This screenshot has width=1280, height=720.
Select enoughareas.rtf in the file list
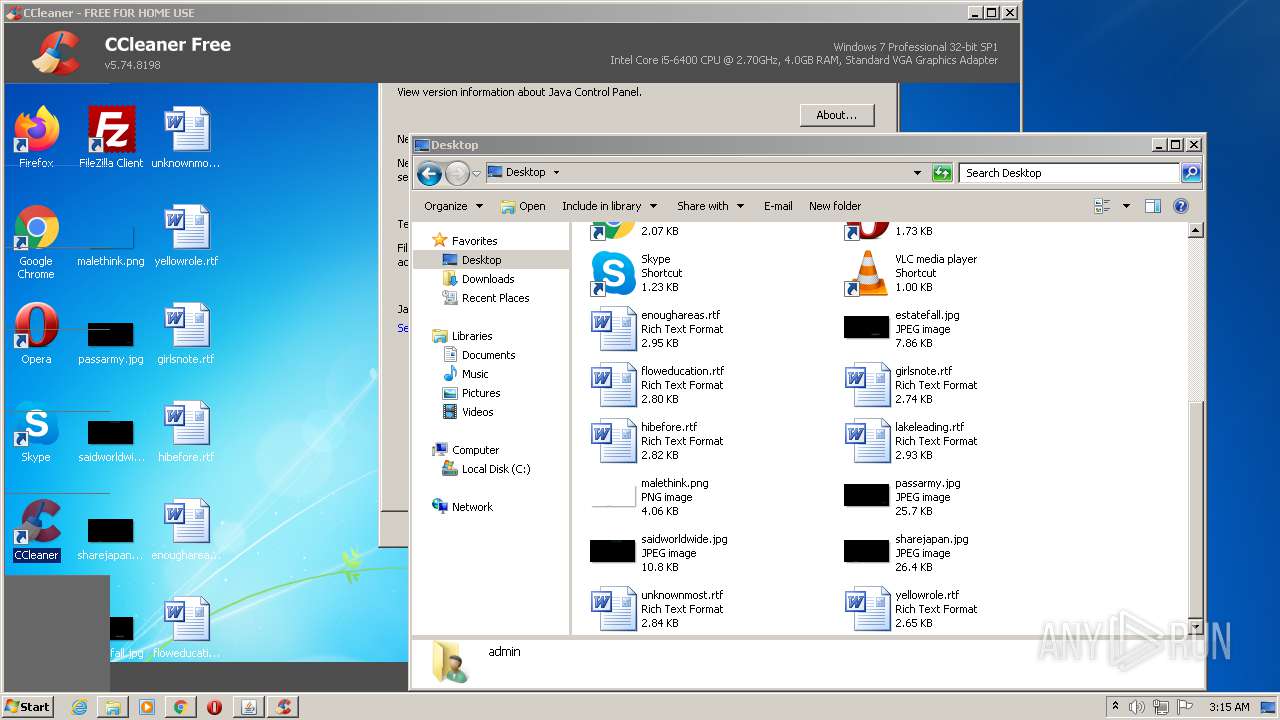point(658,329)
